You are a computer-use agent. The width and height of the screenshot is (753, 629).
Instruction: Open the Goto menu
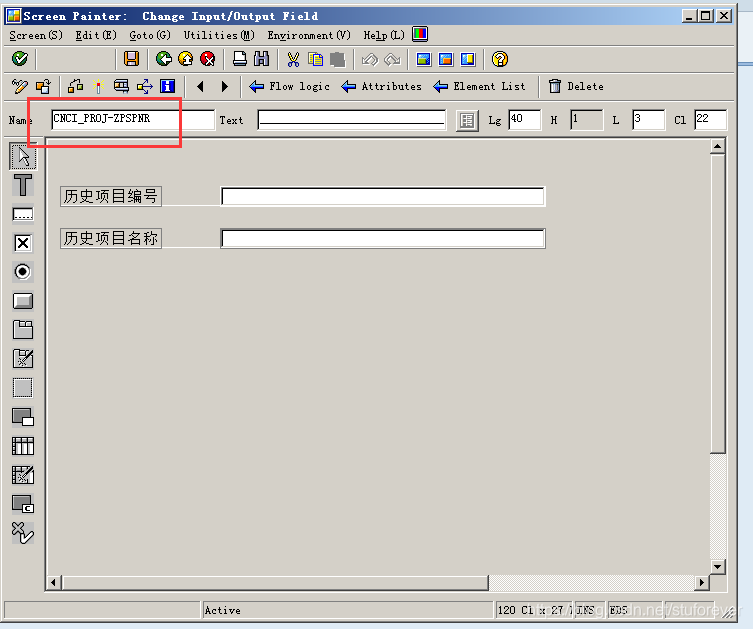pos(150,35)
